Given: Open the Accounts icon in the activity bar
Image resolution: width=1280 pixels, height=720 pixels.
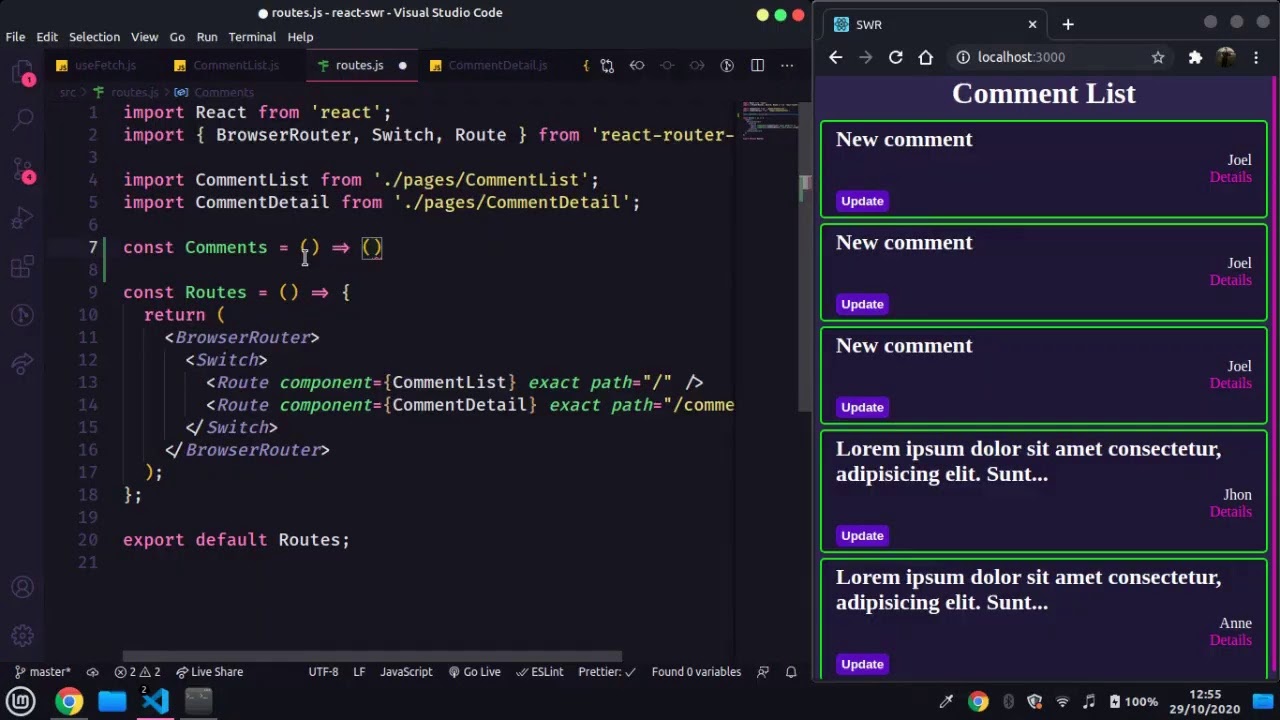Looking at the screenshot, I should click(22, 588).
